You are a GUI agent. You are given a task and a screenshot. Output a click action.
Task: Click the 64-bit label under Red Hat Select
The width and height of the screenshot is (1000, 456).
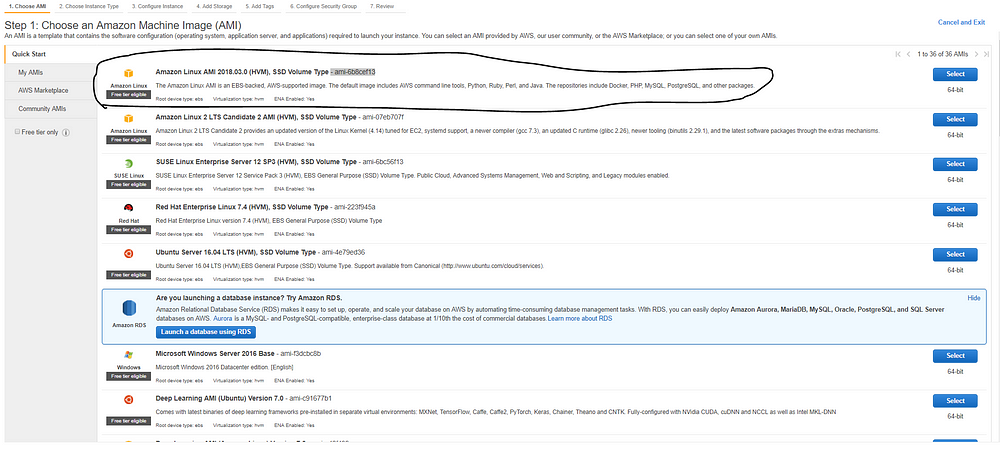(x=955, y=225)
